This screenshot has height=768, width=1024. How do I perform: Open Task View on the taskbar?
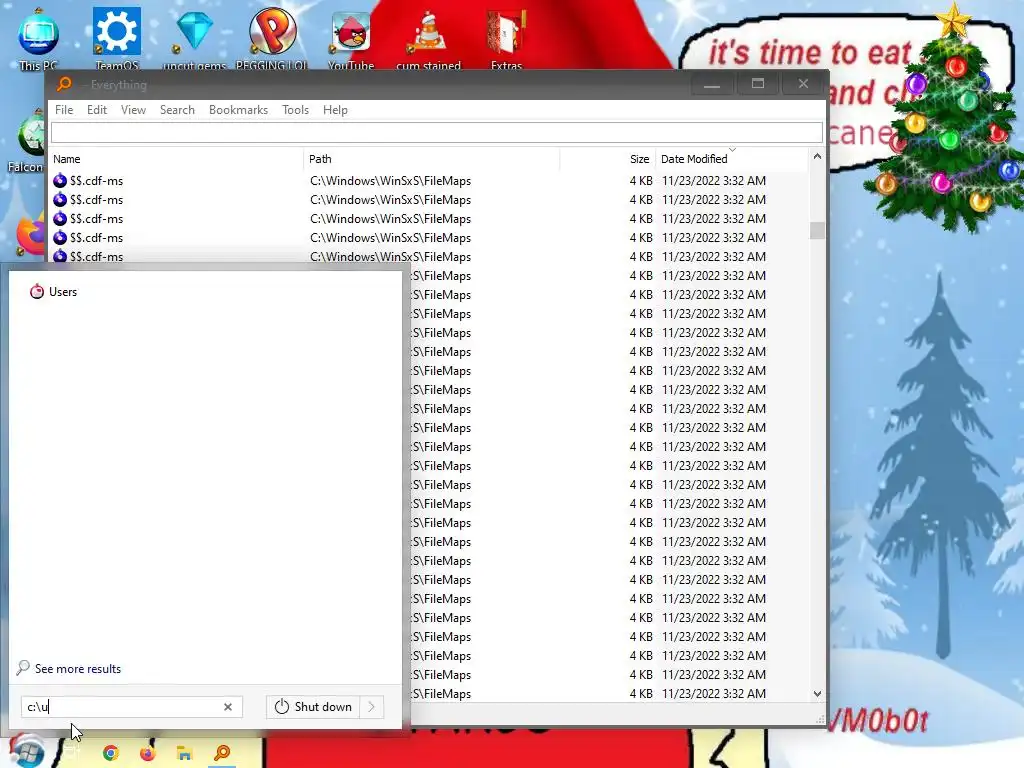click(x=72, y=753)
